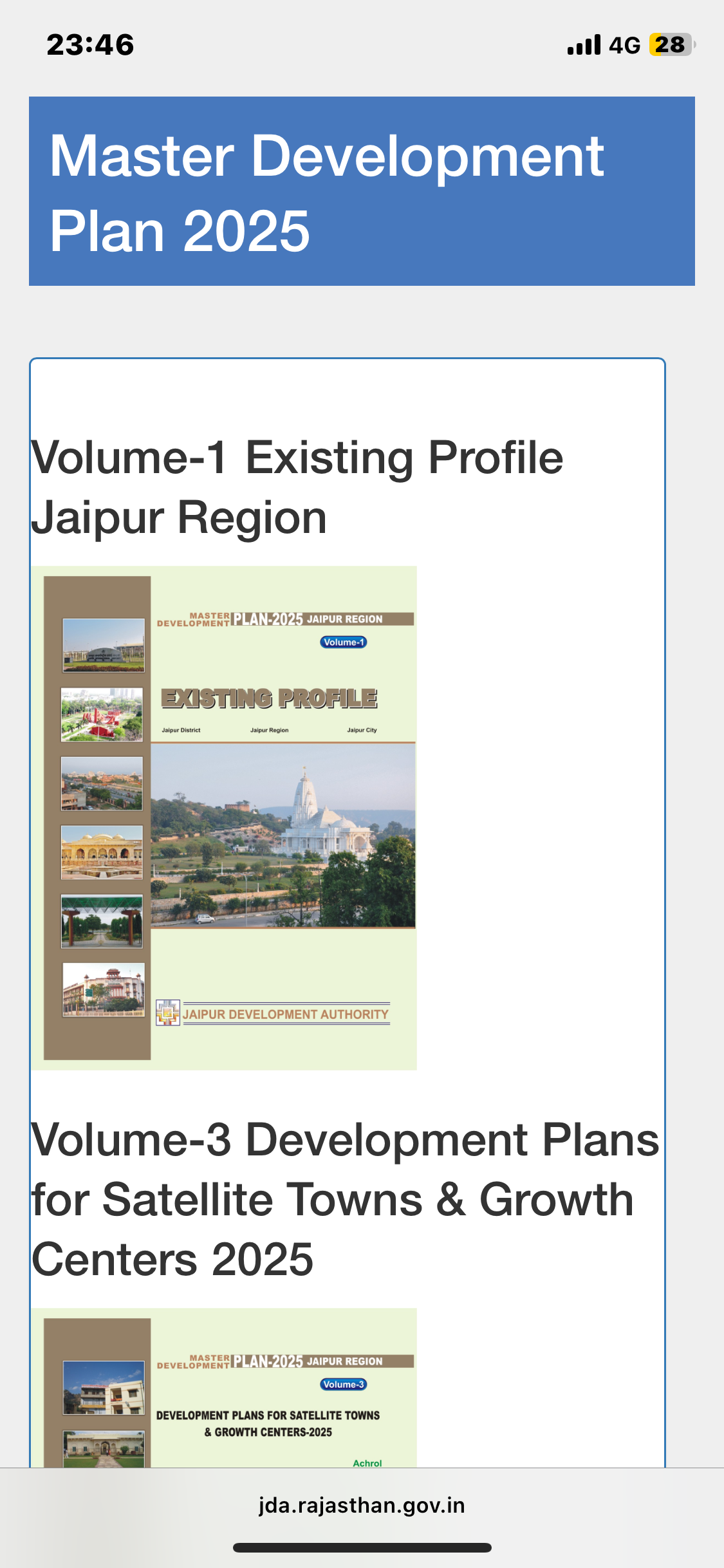Tap the home indicator bar at bottom
Viewport: 724px width, 1568px height.
pos(362,1547)
